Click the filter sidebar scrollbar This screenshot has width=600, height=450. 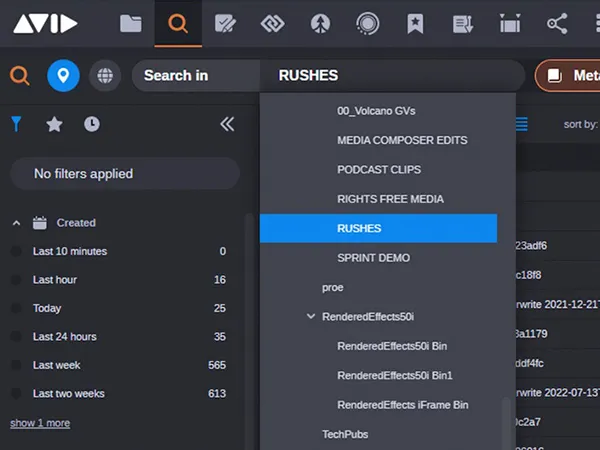click(x=249, y=332)
